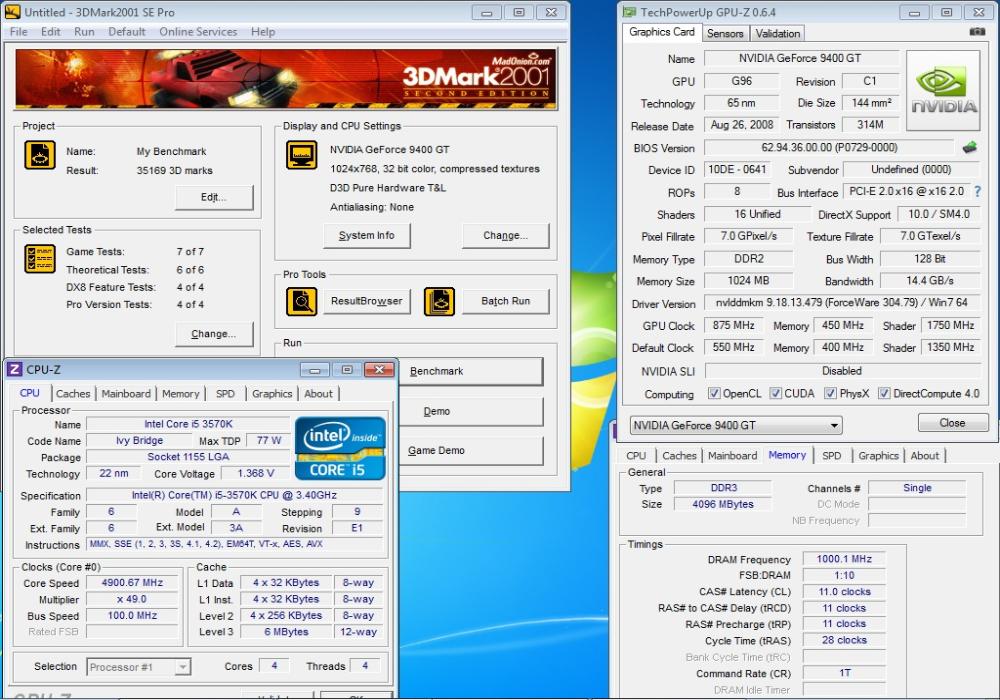
Task: Click the CAS# Latency value 11.0 clocks
Action: [x=844, y=592]
